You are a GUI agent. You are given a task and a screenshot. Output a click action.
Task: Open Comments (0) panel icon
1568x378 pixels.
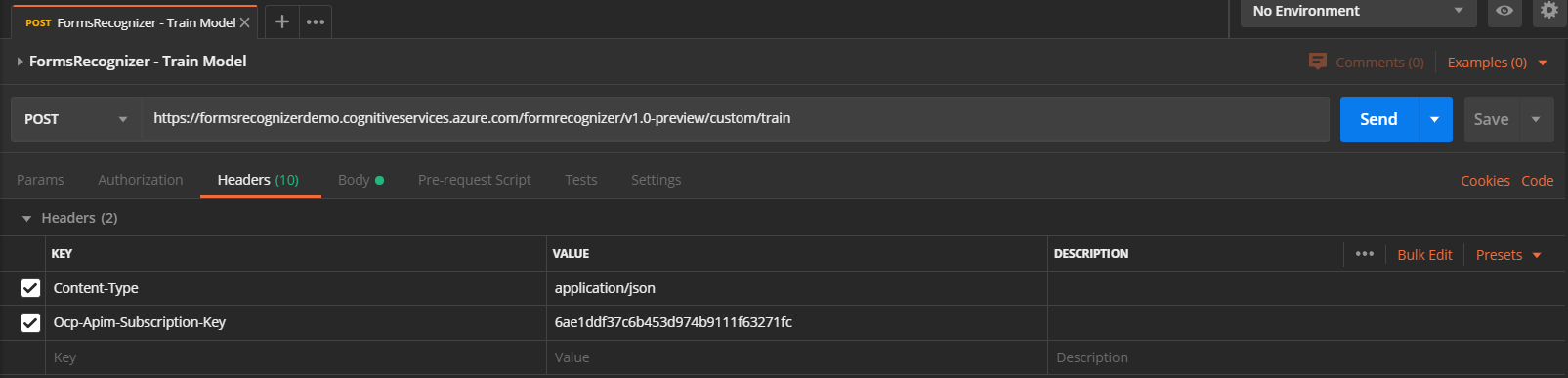tap(1318, 62)
